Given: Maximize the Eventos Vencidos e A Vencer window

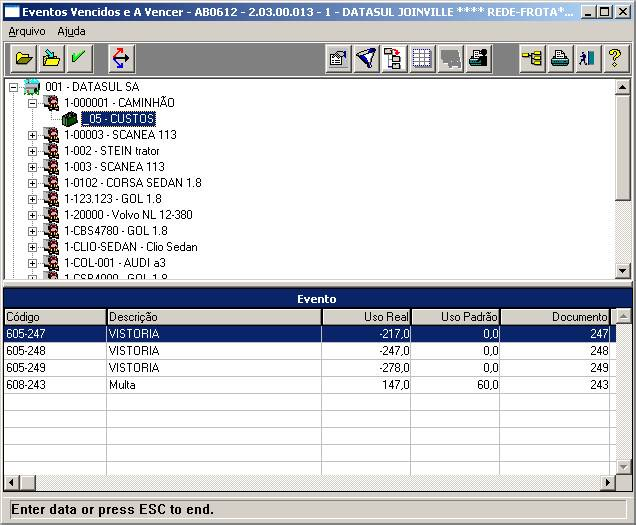Looking at the screenshot, I should 605,12.
